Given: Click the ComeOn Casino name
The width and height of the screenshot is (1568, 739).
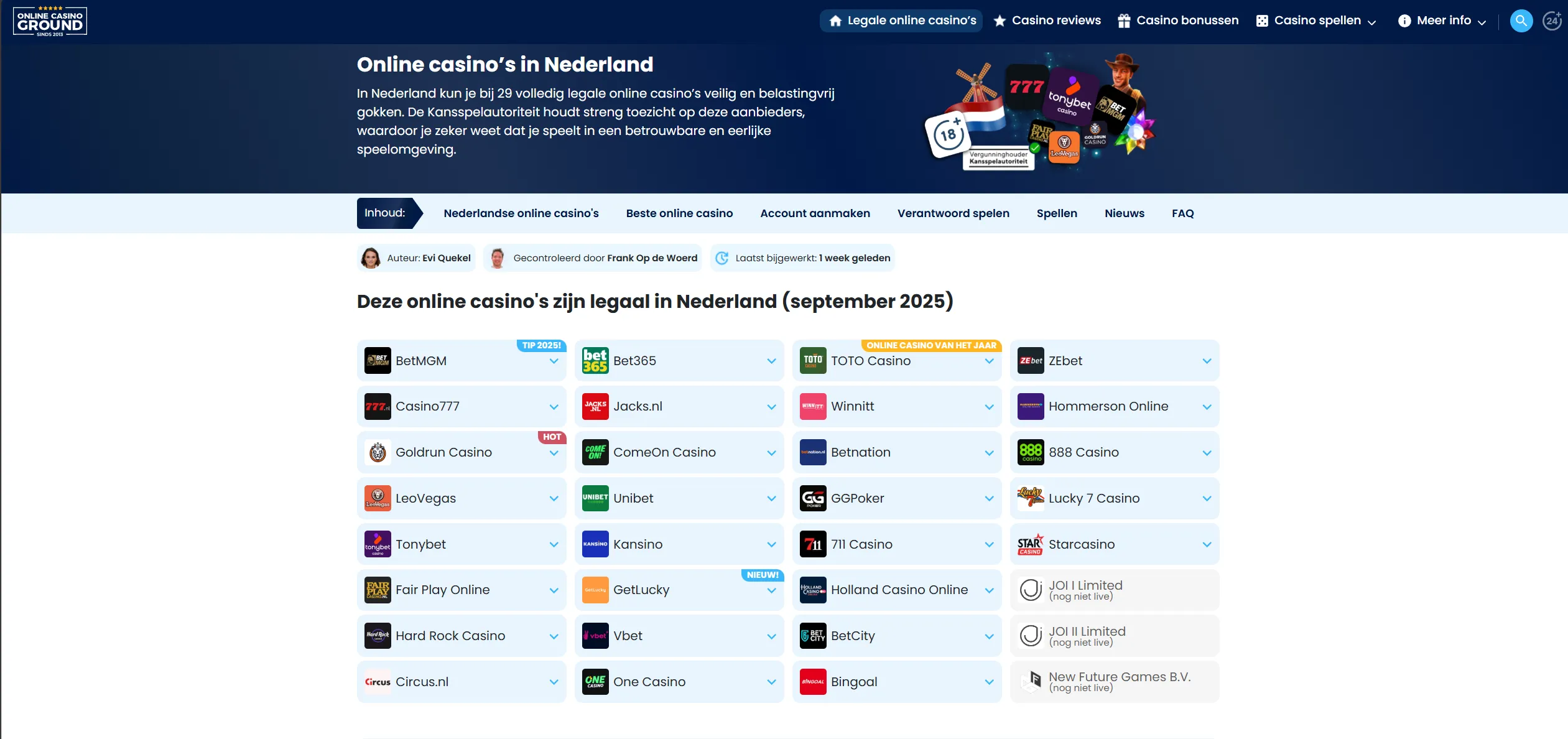Looking at the screenshot, I should click(x=664, y=452).
